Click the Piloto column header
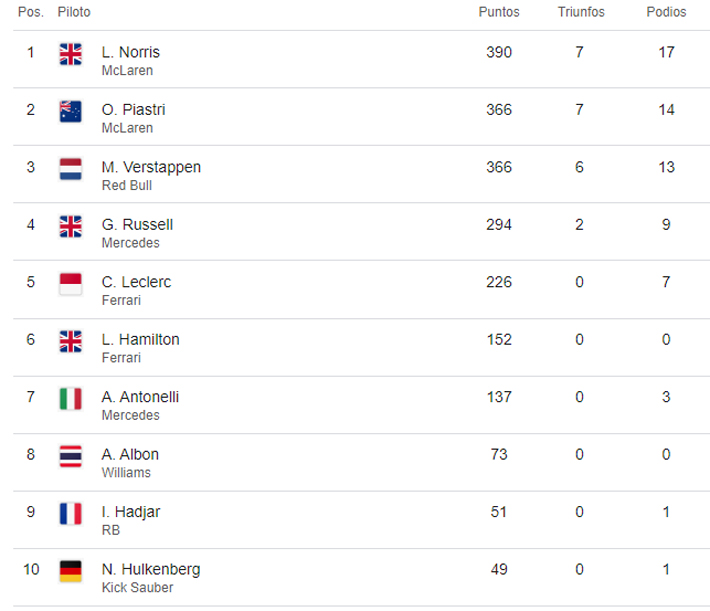710x611 pixels. point(74,13)
